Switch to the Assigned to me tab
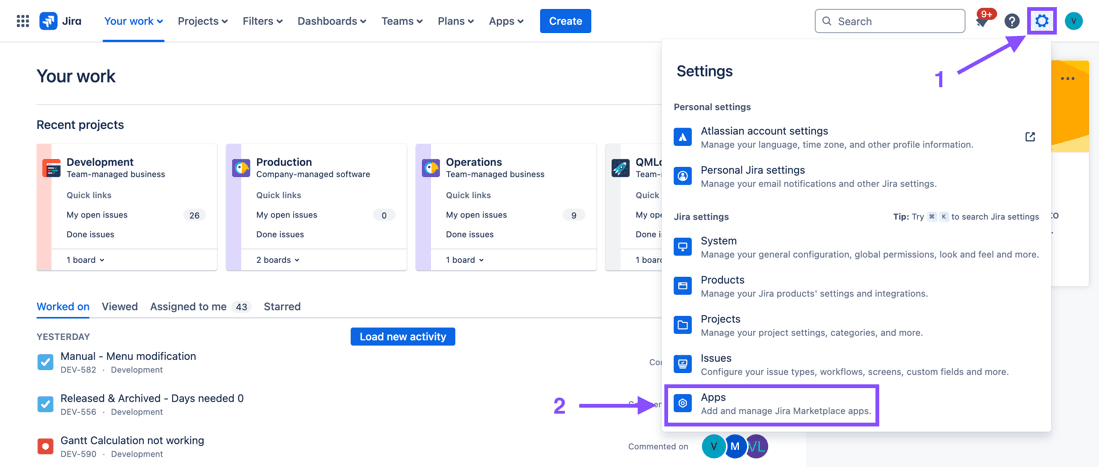1099x467 pixels. [x=188, y=307]
